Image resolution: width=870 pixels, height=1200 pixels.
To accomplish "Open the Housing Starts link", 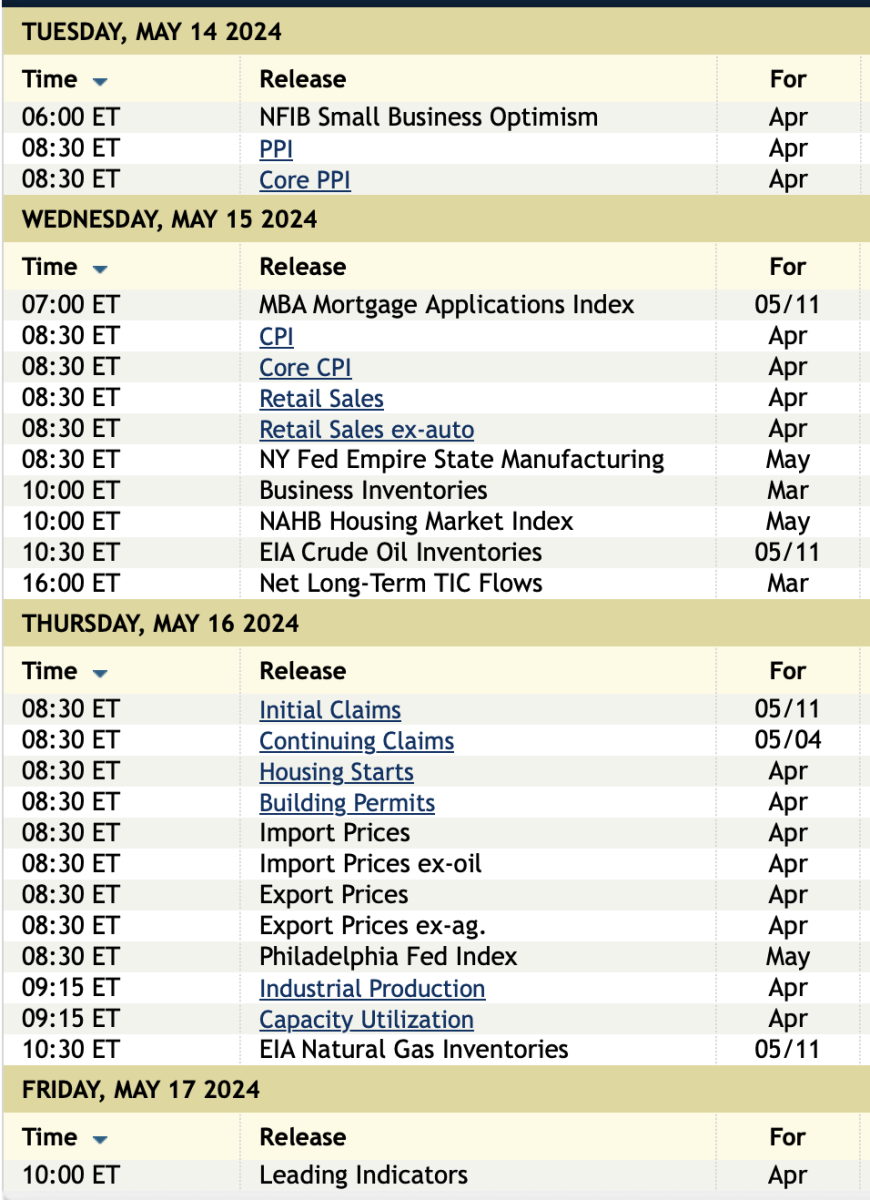I will (336, 772).
